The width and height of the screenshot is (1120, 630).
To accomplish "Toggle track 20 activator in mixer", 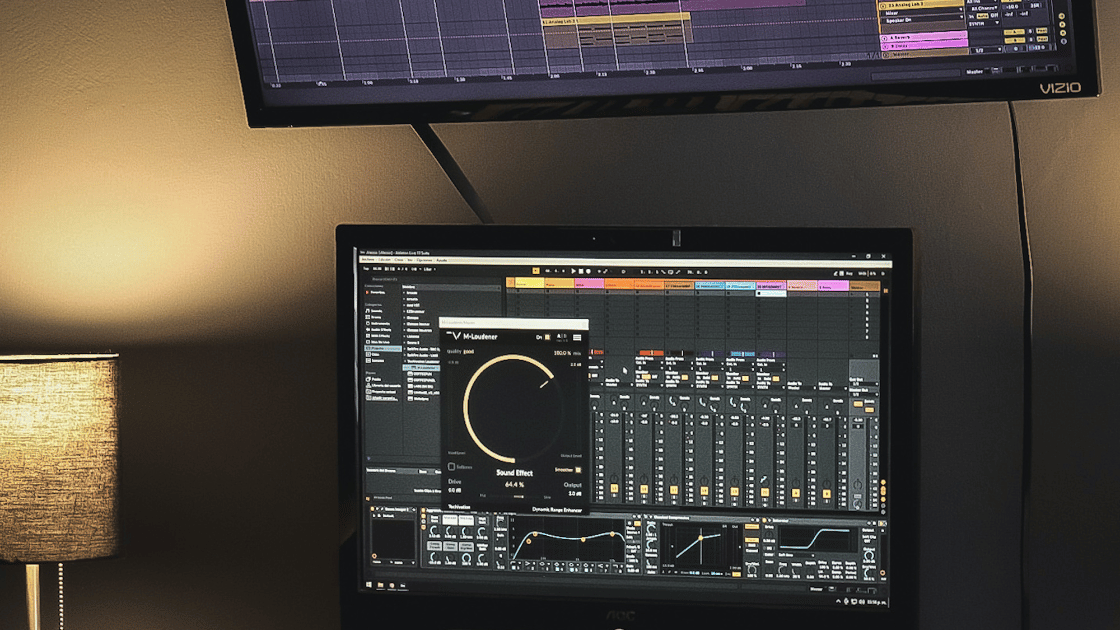I will pyautogui.click(x=766, y=493).
